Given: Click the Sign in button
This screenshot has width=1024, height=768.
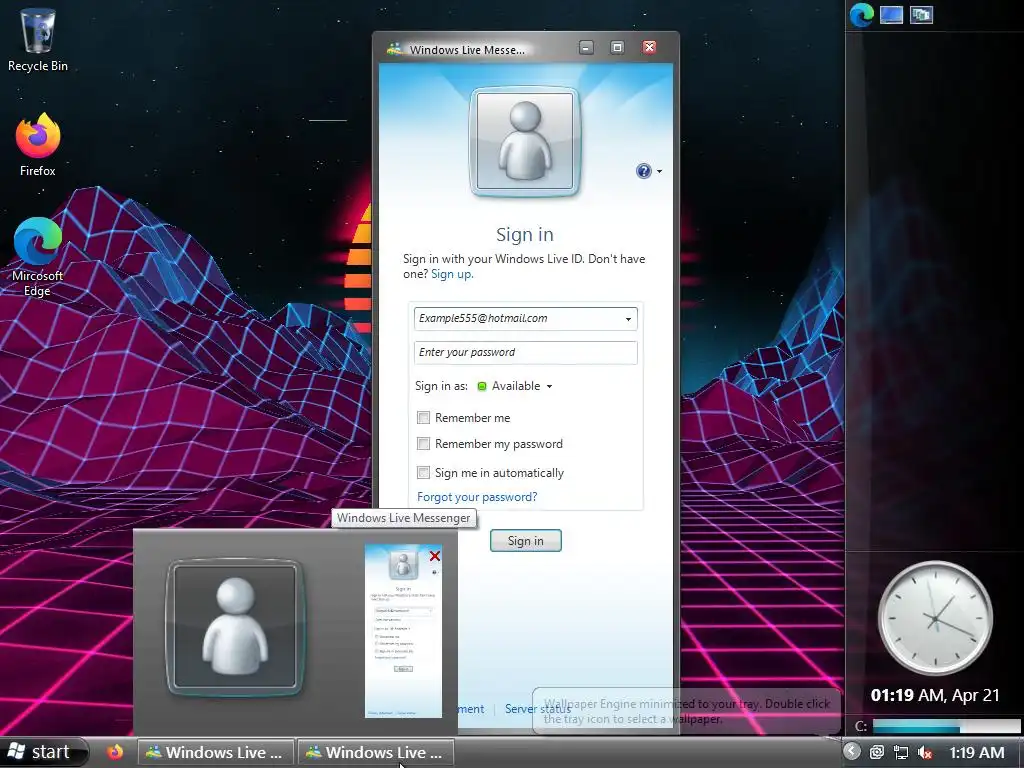Looking at the screenshot, I should (526, 541).
